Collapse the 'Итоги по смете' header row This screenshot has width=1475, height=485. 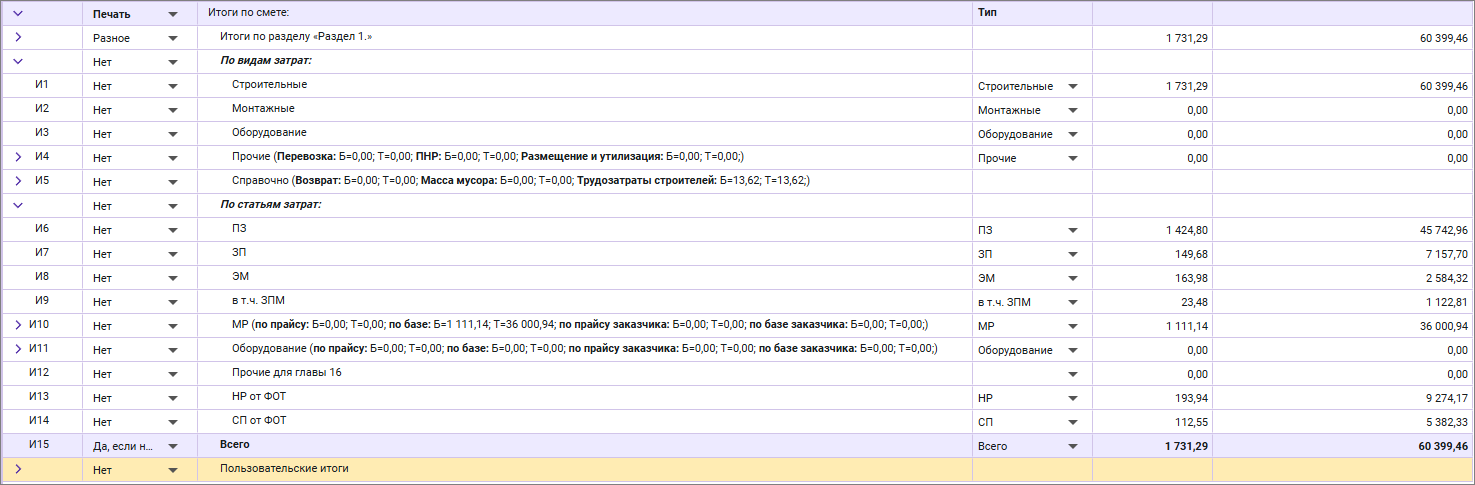17,14
